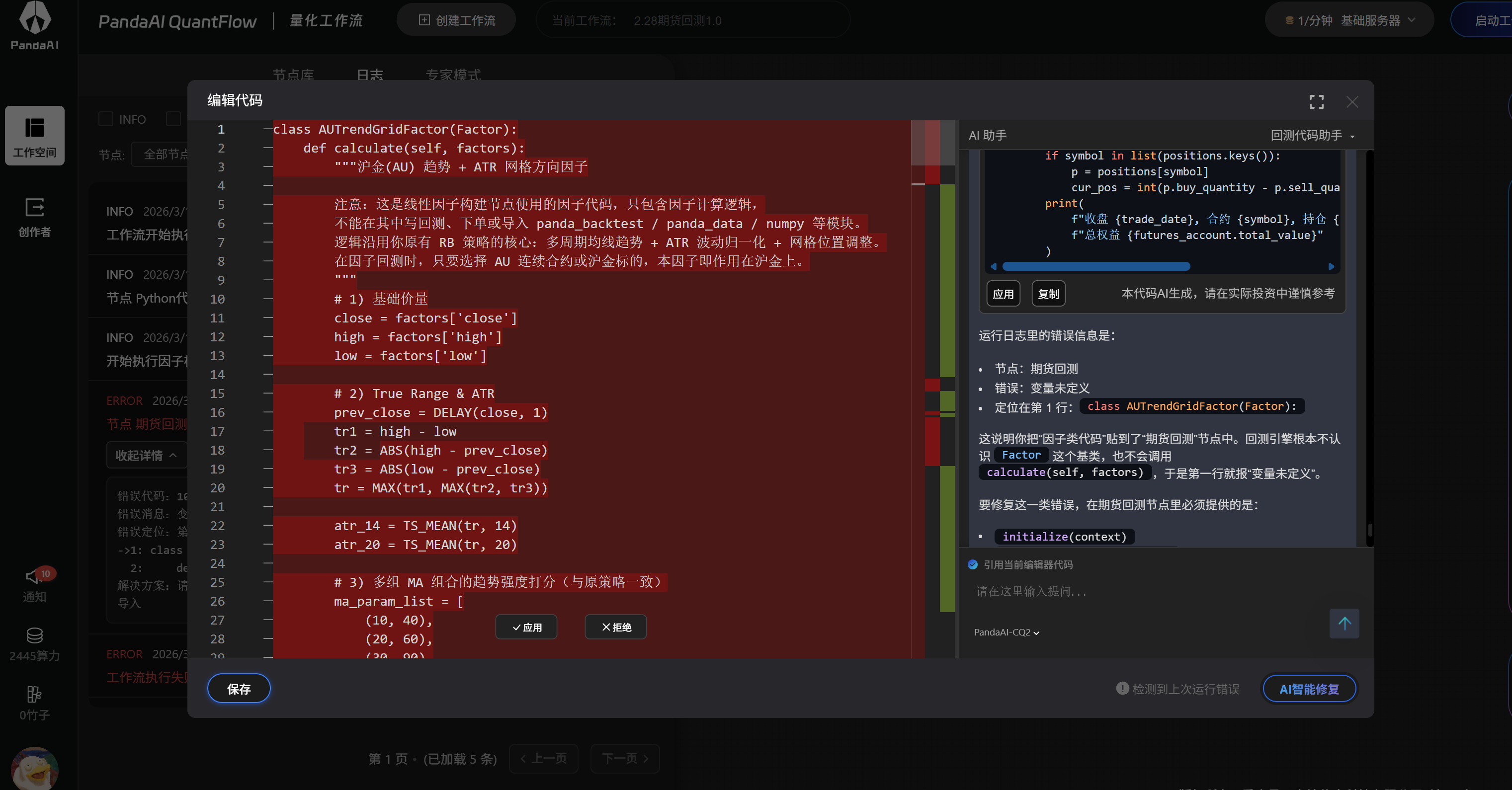Switch to the 节点库 tab

click(x=293, y=75)
